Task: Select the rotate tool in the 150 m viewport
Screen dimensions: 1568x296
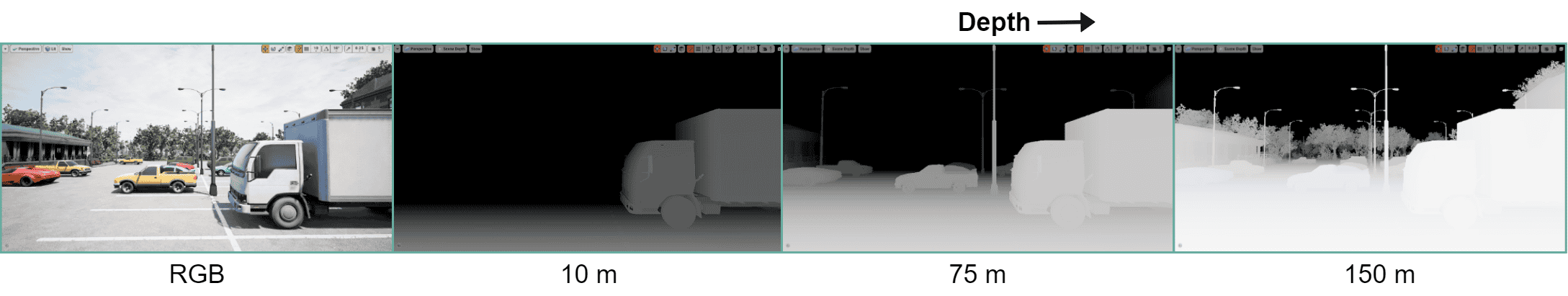Action: pos(1446,49)
